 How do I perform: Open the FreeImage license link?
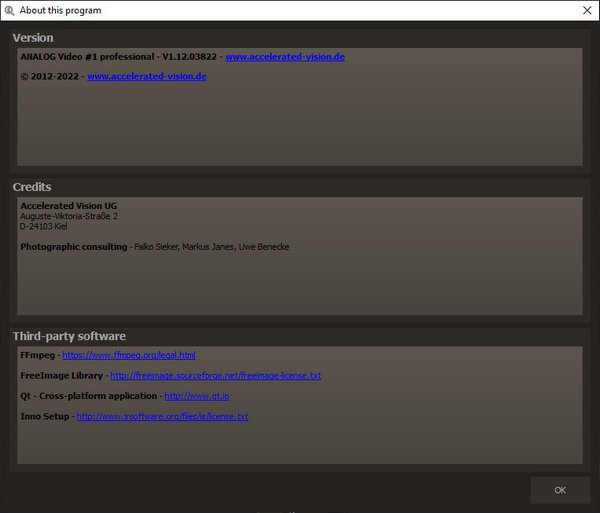pos(215,376)
